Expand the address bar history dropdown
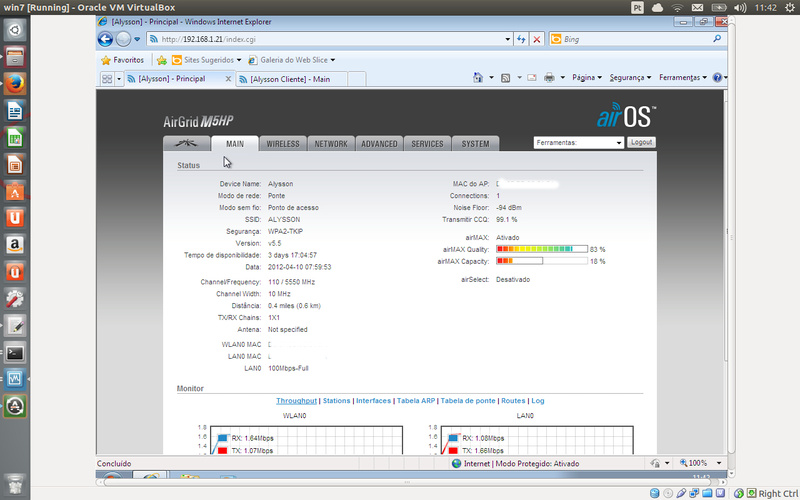This screenshot has width=800, height=500. point(507,39)
